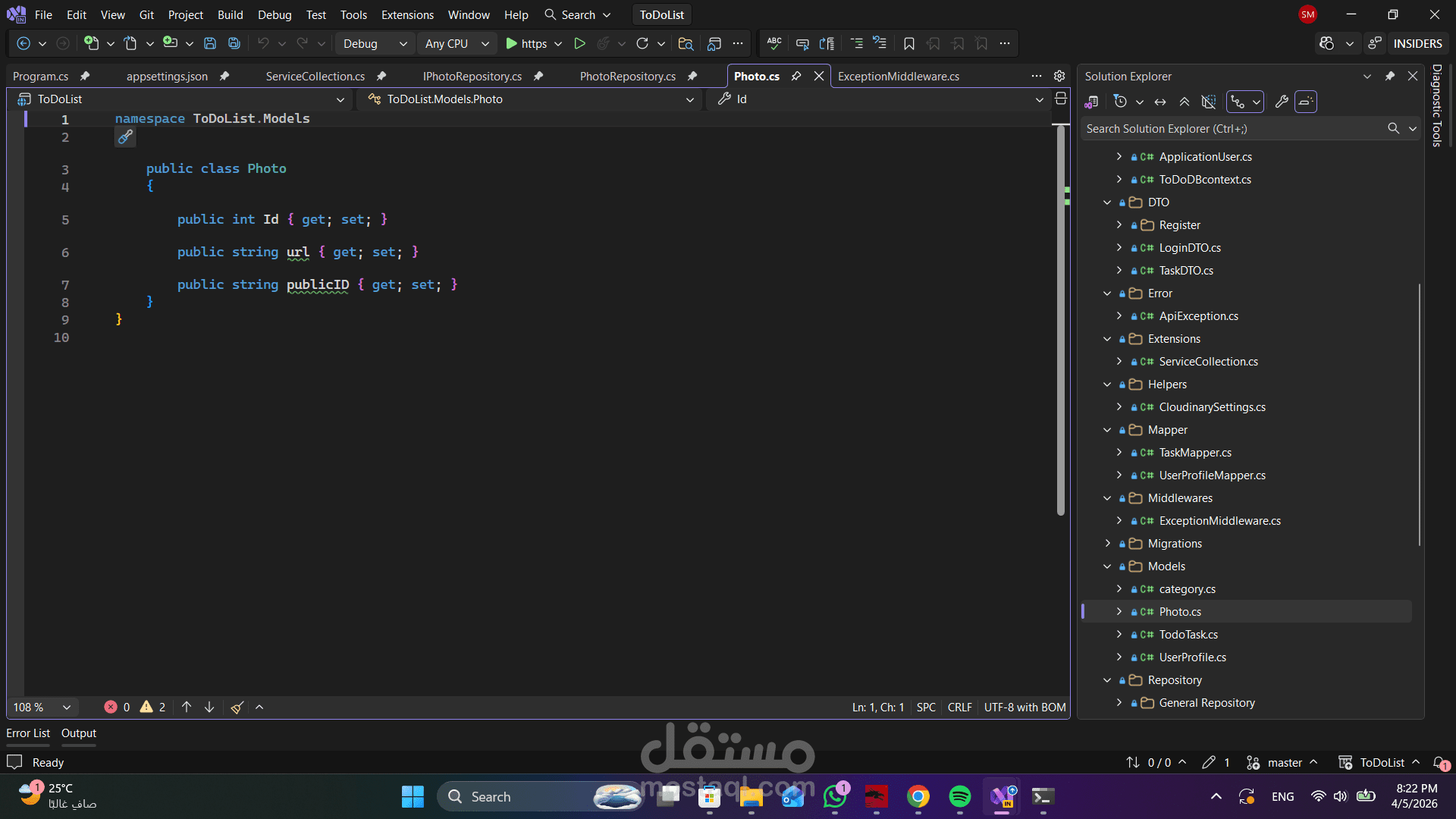Click the Save All toolbar icon
The height and width of the screenshot is (819, 1456).
point(234,44)
